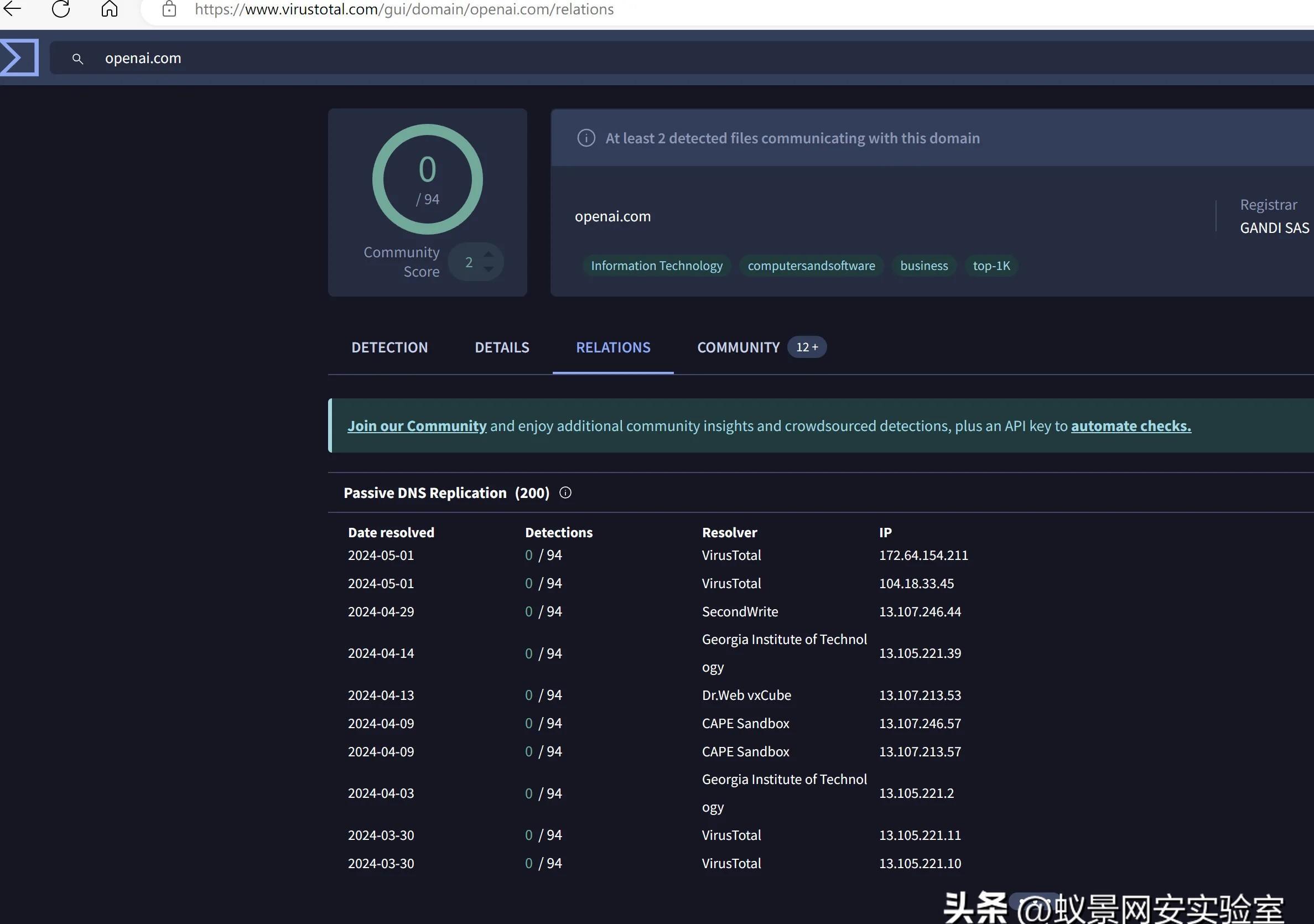Vote community score up arrow
The image size is (1314, 924).
pyautogui.click(x=488, y=254)
